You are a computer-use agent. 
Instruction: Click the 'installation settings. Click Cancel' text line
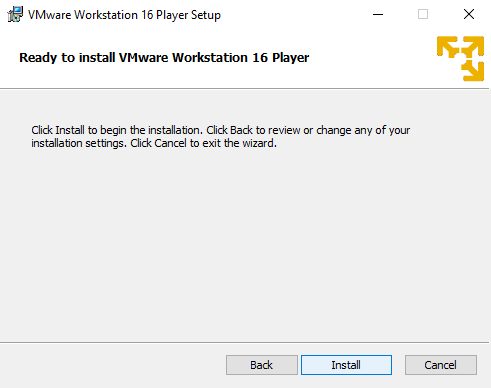click(154, 143)
